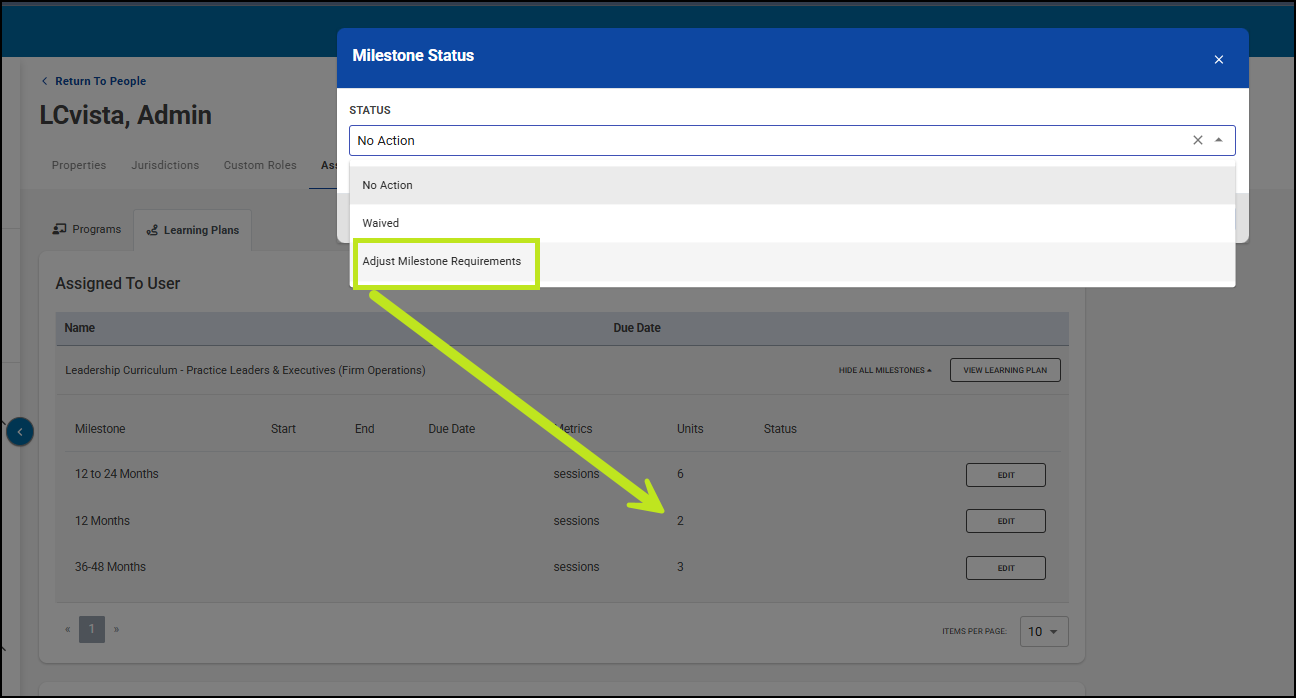Screen dimensions: 1296x698
Task: Edit the 12 Months milestone
Action: coord(1005,521)
